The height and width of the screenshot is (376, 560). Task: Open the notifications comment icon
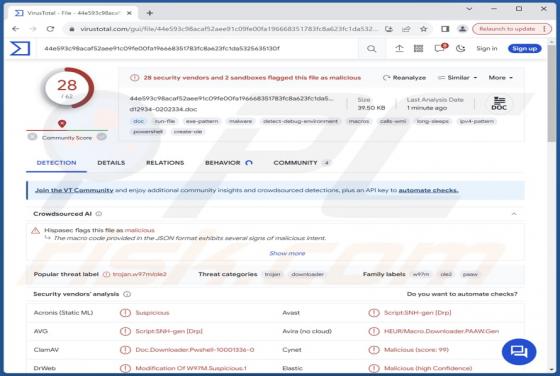(440, 48)
